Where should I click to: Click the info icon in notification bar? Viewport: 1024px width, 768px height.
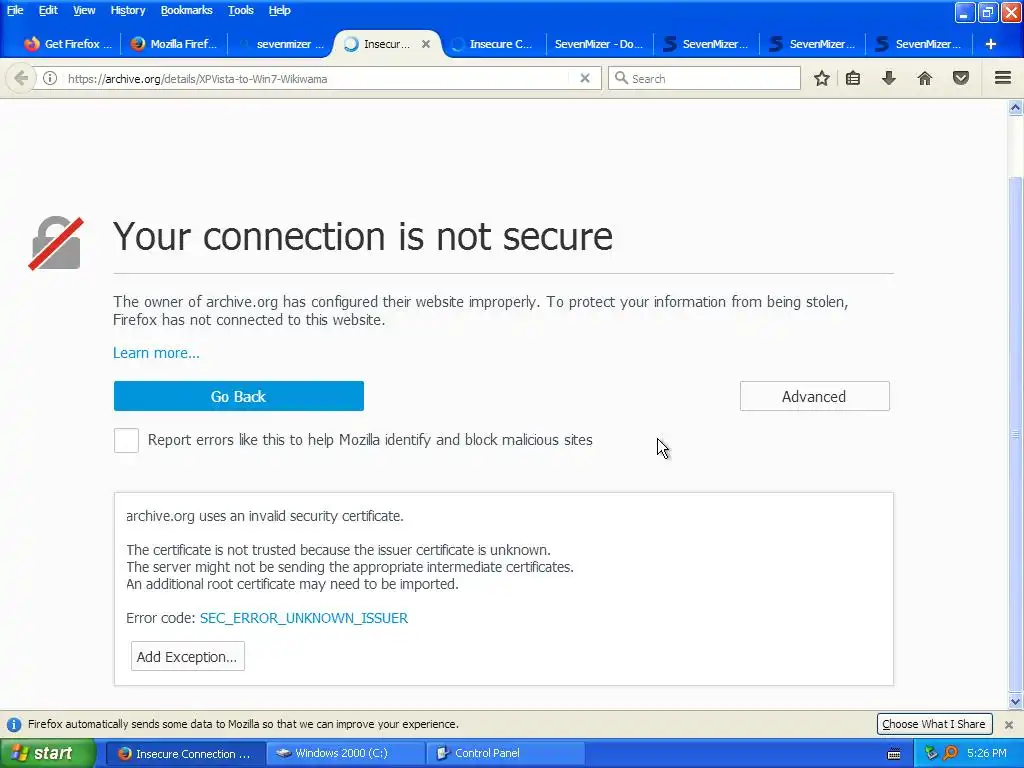pos(14,724)
